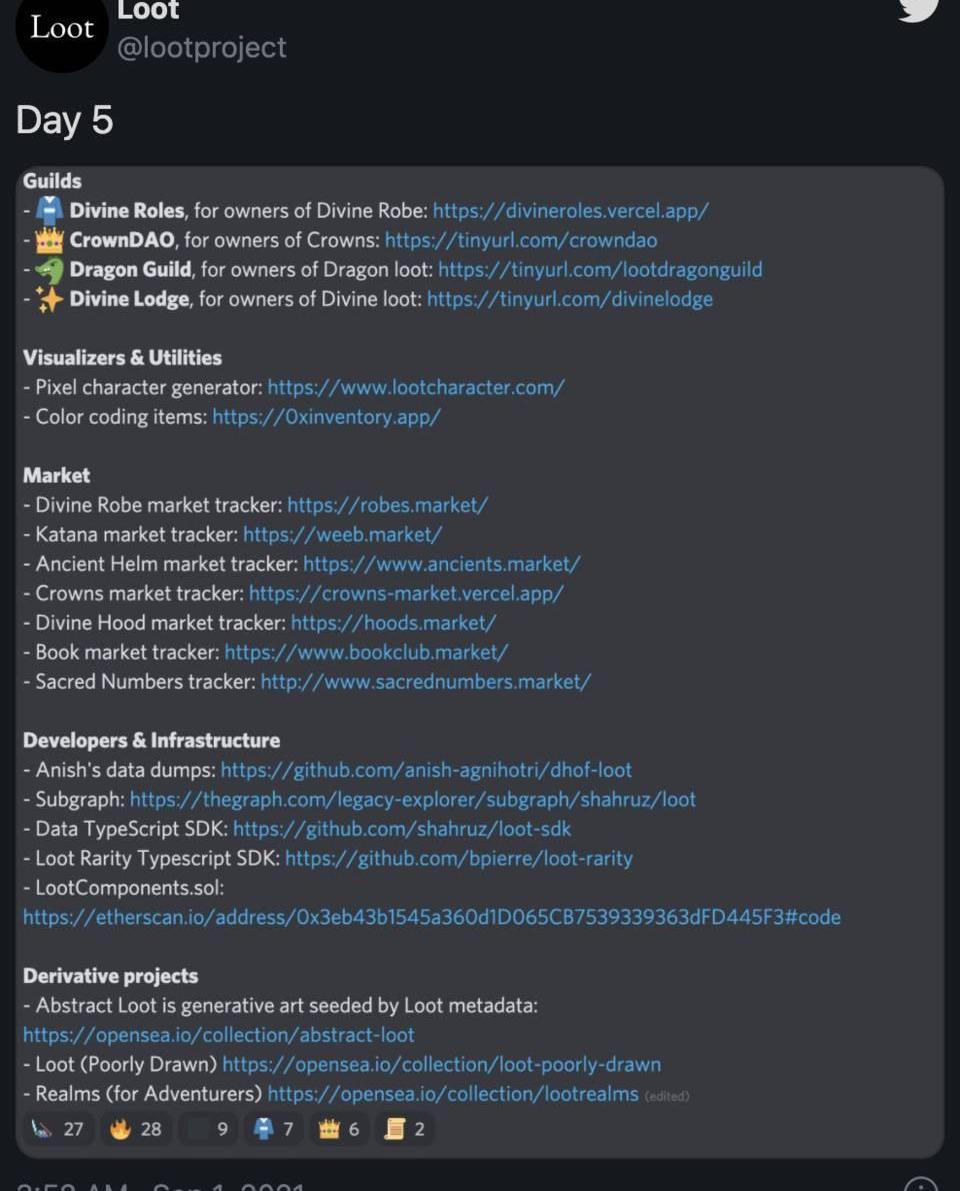Image resolution: width=960 pixels, height=1191 pixels.
Task: Open the LootComponents etherscan address link
Action: 432,917
